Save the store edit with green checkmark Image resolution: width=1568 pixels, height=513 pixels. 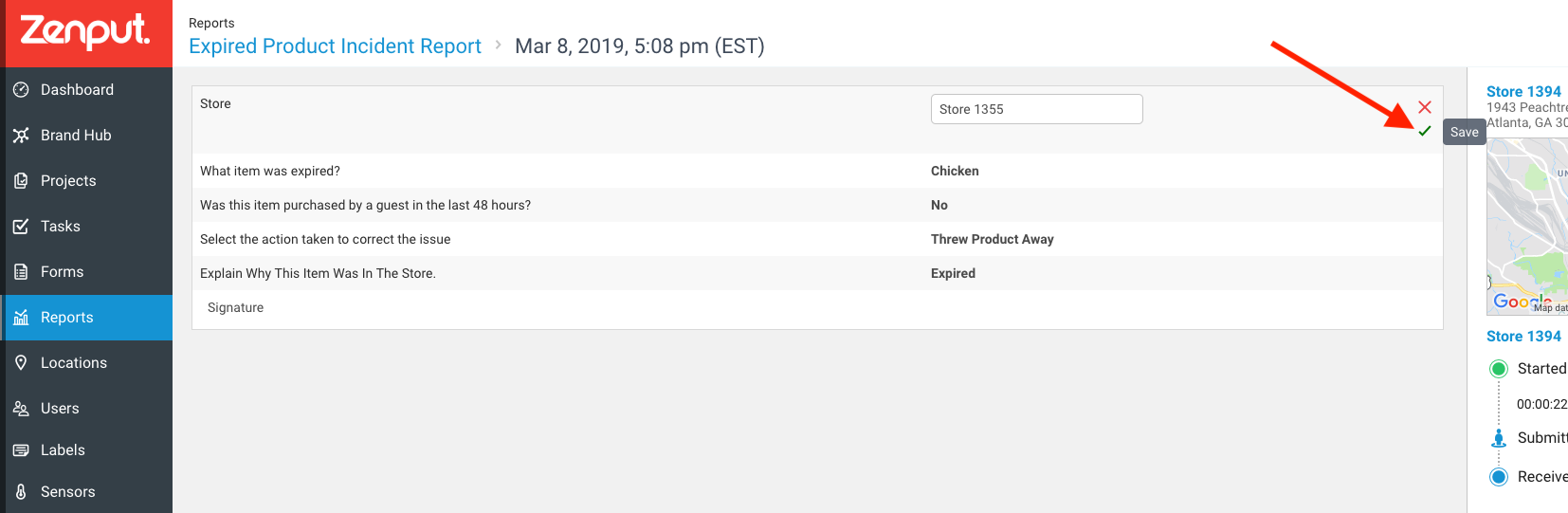click(x=1424, y=132)
